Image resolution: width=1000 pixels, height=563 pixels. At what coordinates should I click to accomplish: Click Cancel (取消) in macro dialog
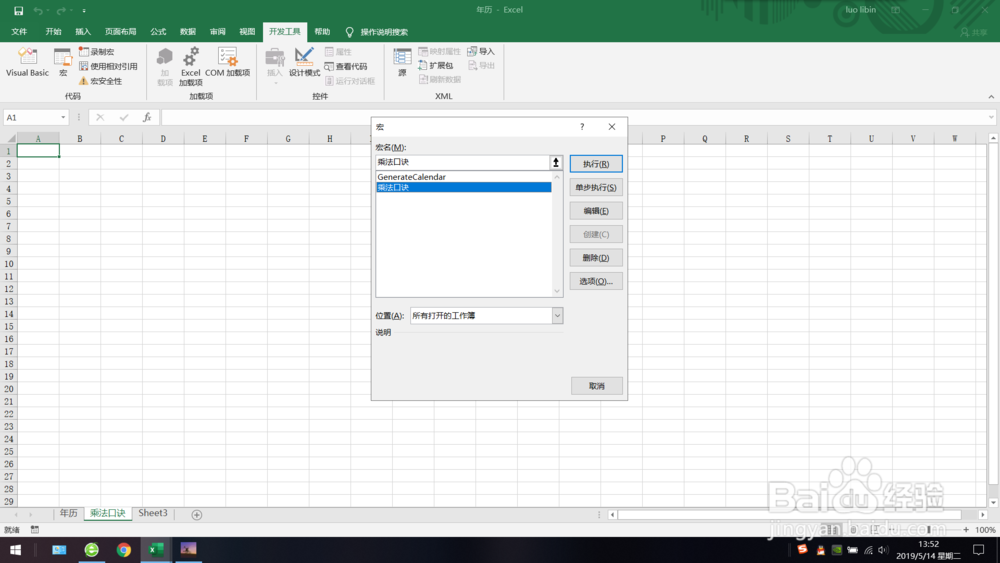point(596,386)
